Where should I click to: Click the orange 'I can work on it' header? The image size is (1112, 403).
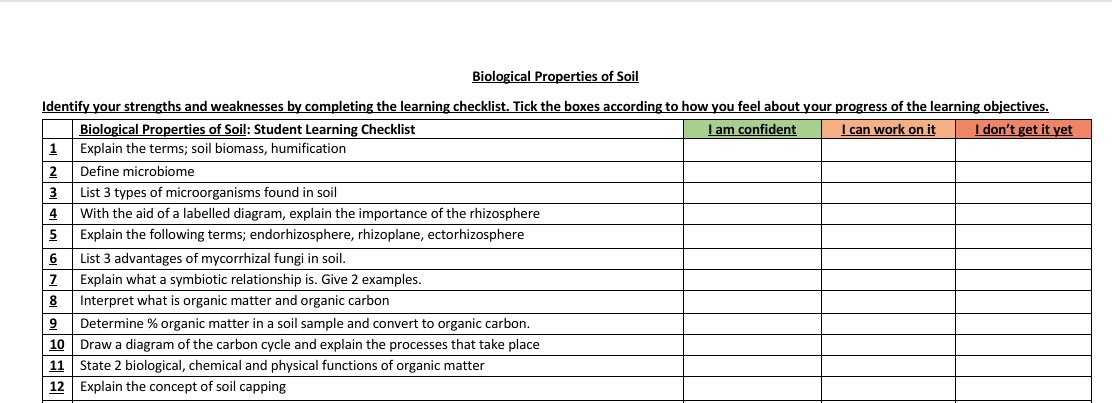click(x=888, y=129)
